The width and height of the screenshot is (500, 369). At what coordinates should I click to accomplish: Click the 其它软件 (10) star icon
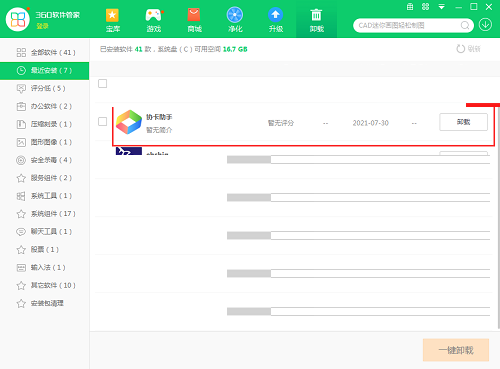[x=21, y=285]
